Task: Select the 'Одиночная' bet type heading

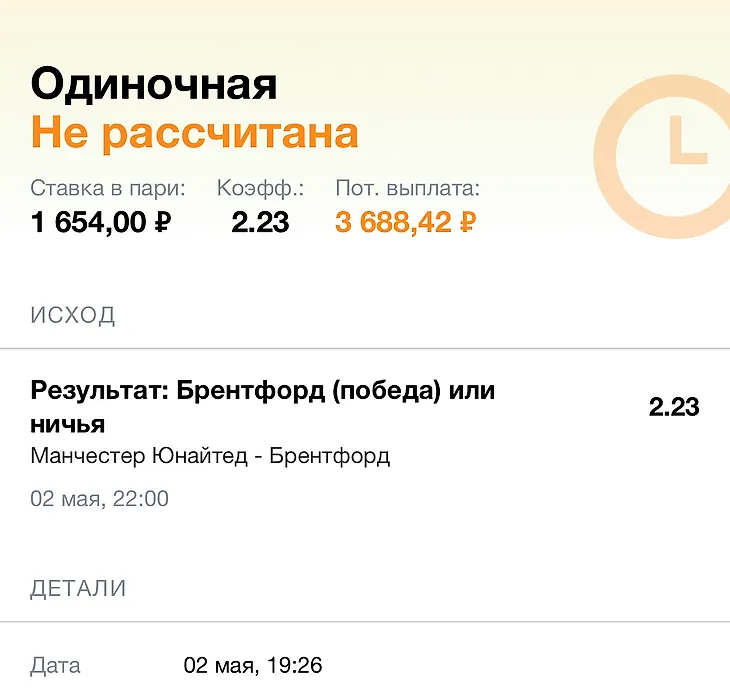Action: pyautogui.click(x=154, y=84)
